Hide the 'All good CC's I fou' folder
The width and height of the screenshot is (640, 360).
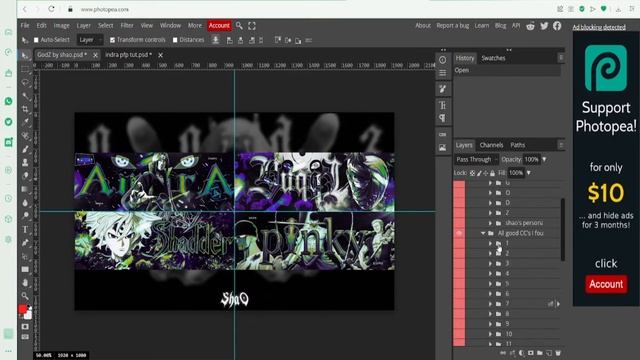(459, 233)
